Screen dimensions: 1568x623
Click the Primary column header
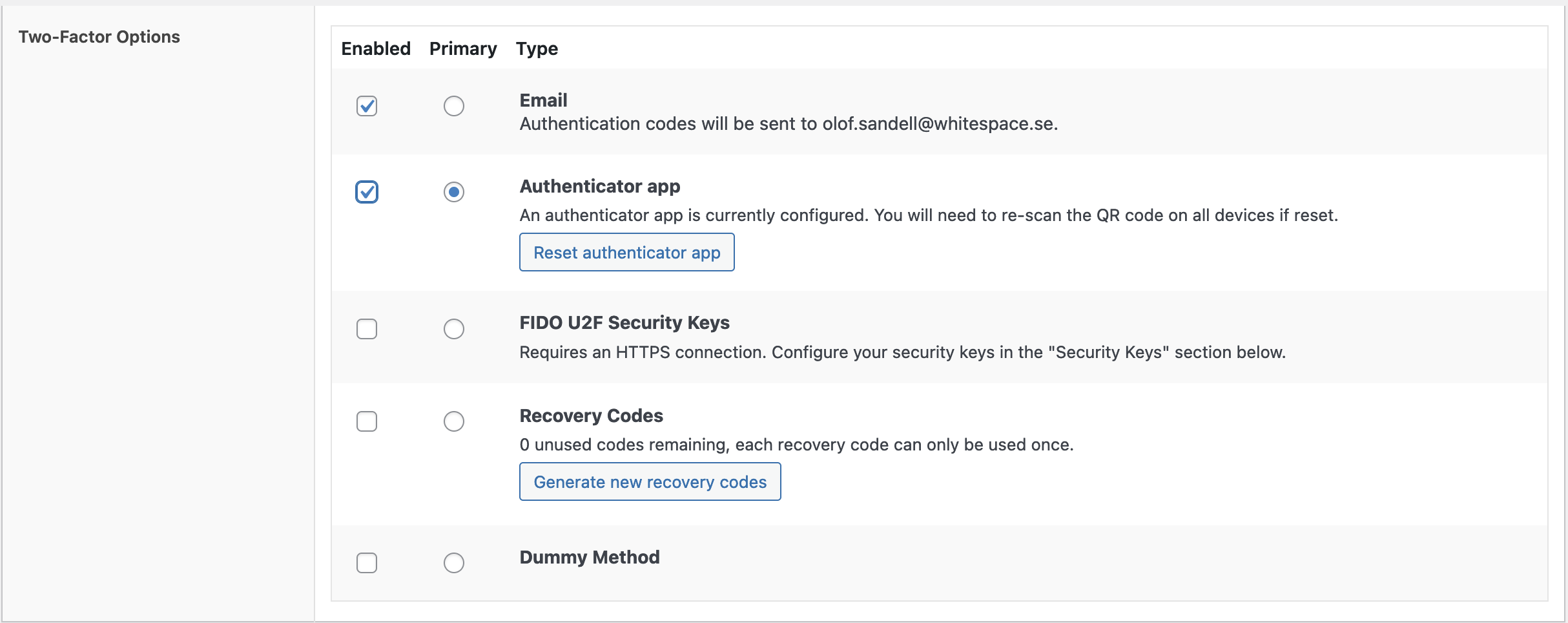[x=463, y=48]
